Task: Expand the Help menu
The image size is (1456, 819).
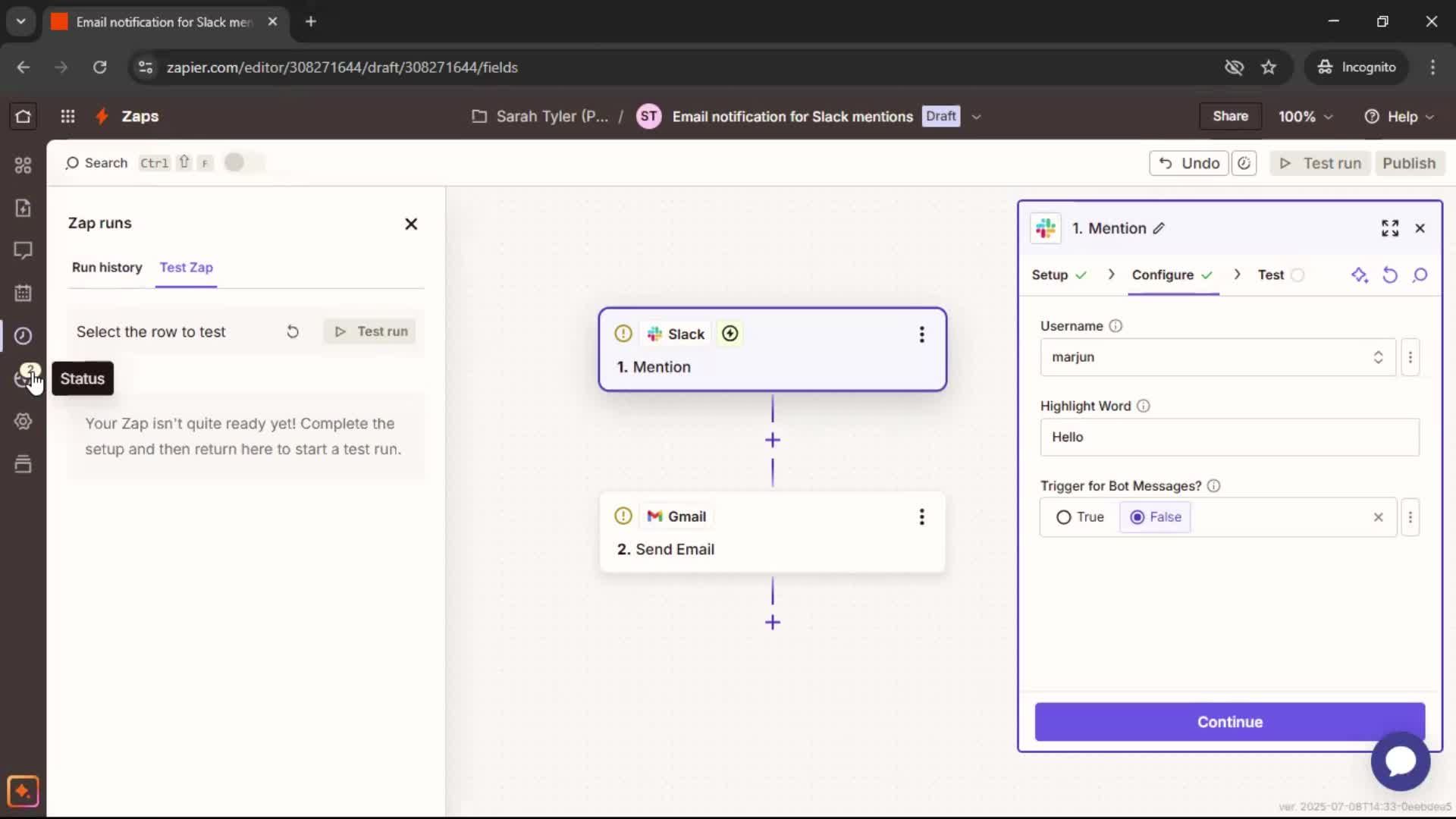Action: point(1399,117)
